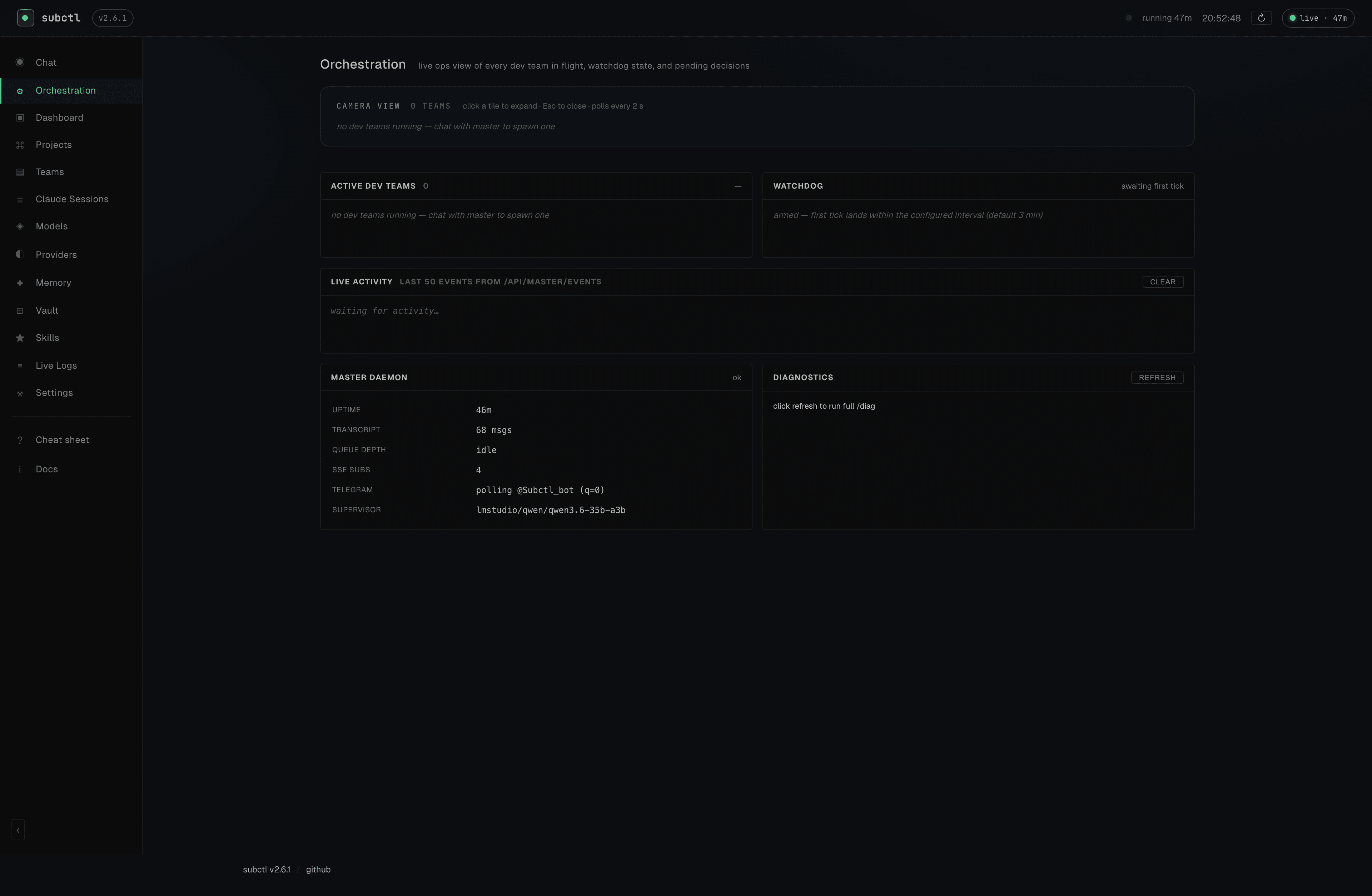This screenshot has height=896, width=1372.
Task: Click the Projects sidebar icon
Action: (x=20, y=145)
